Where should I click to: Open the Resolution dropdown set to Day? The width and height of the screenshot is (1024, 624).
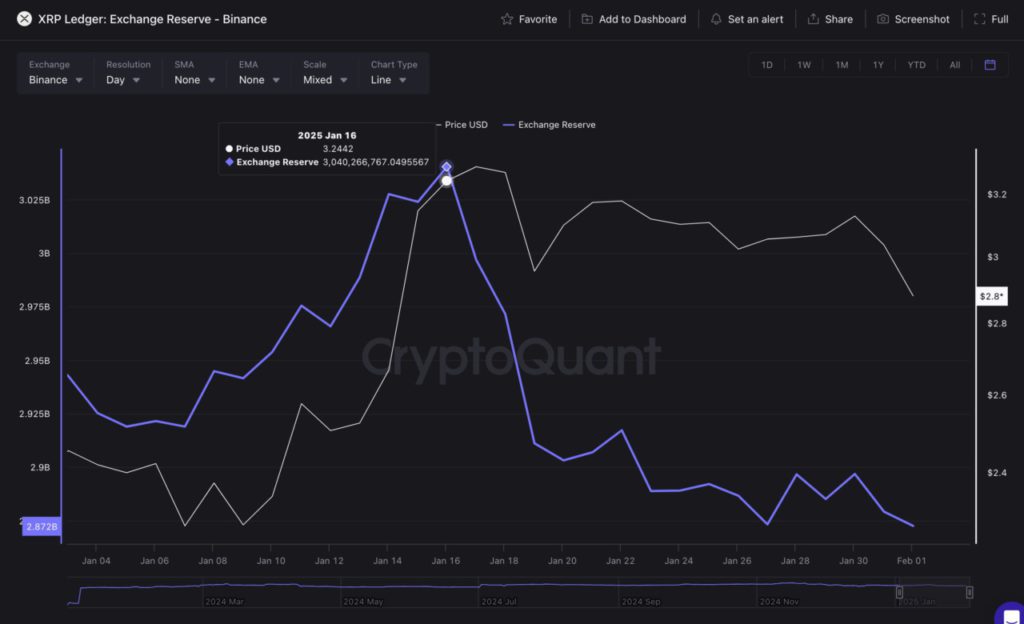pos(126,72)
